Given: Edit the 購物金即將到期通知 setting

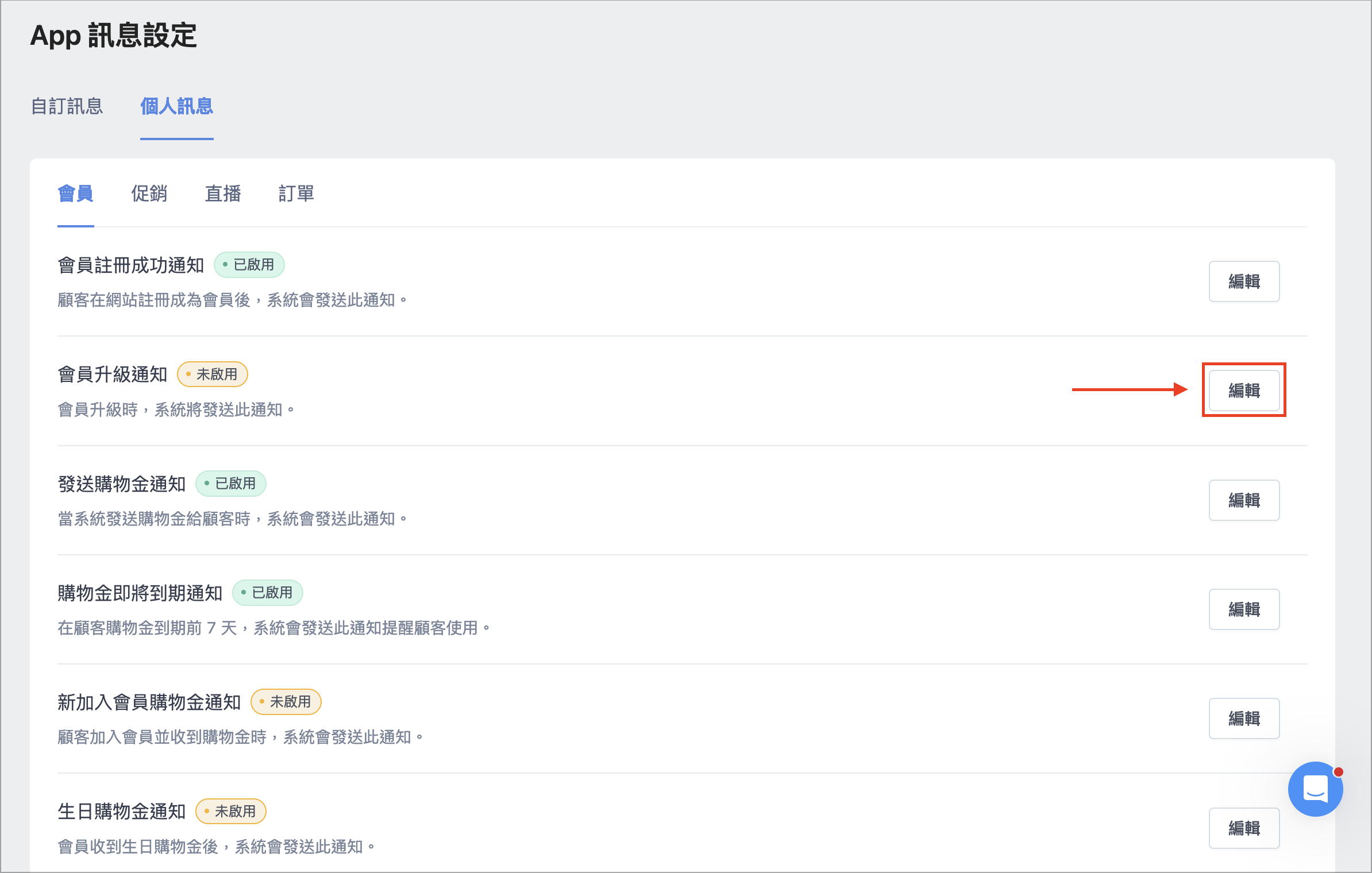Looking at the screenshot, I should pyautogui.click(x=1244, y=609).
